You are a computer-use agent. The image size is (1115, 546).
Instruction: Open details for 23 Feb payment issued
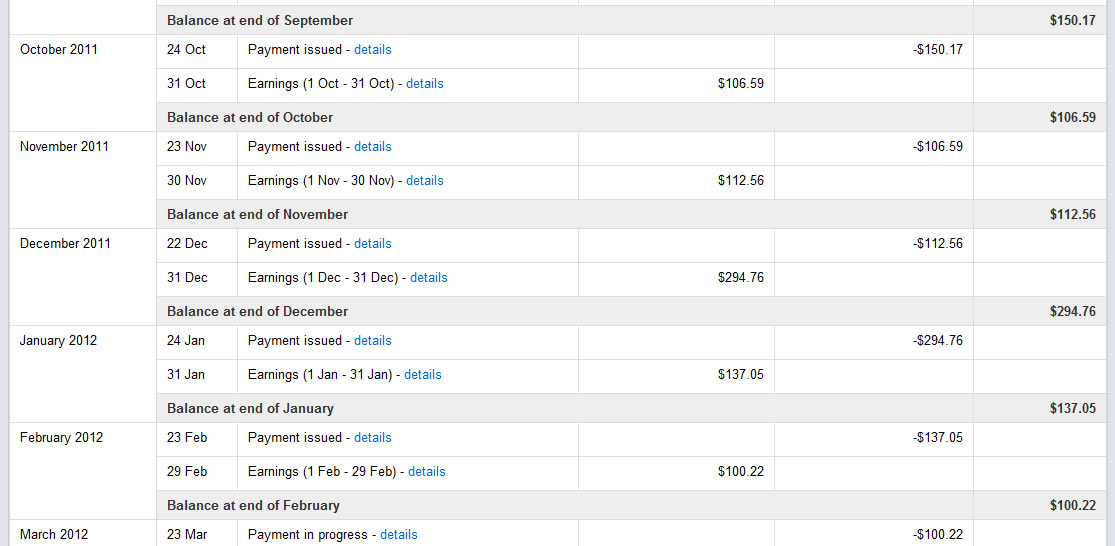point(373,437)
